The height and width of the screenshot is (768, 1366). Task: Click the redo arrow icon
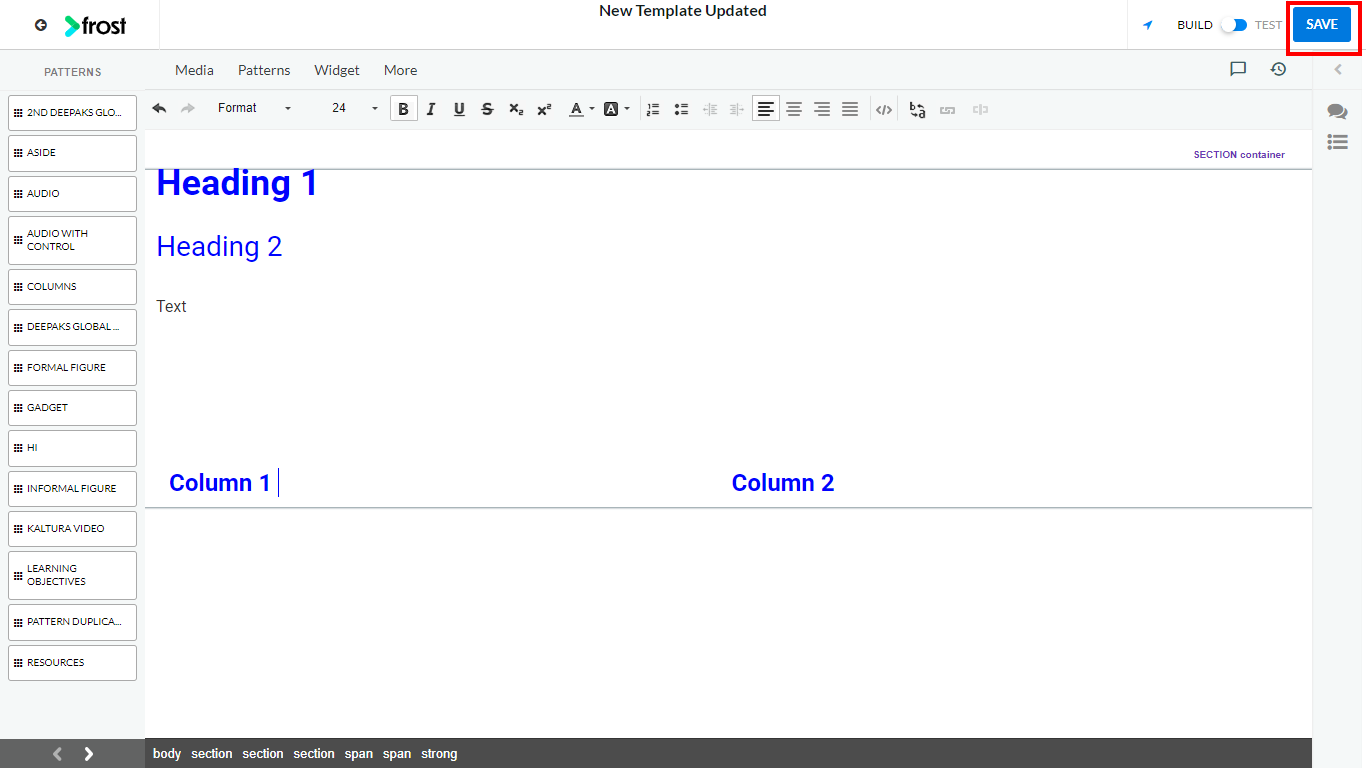pyautogui.click(x=187, y=108)
